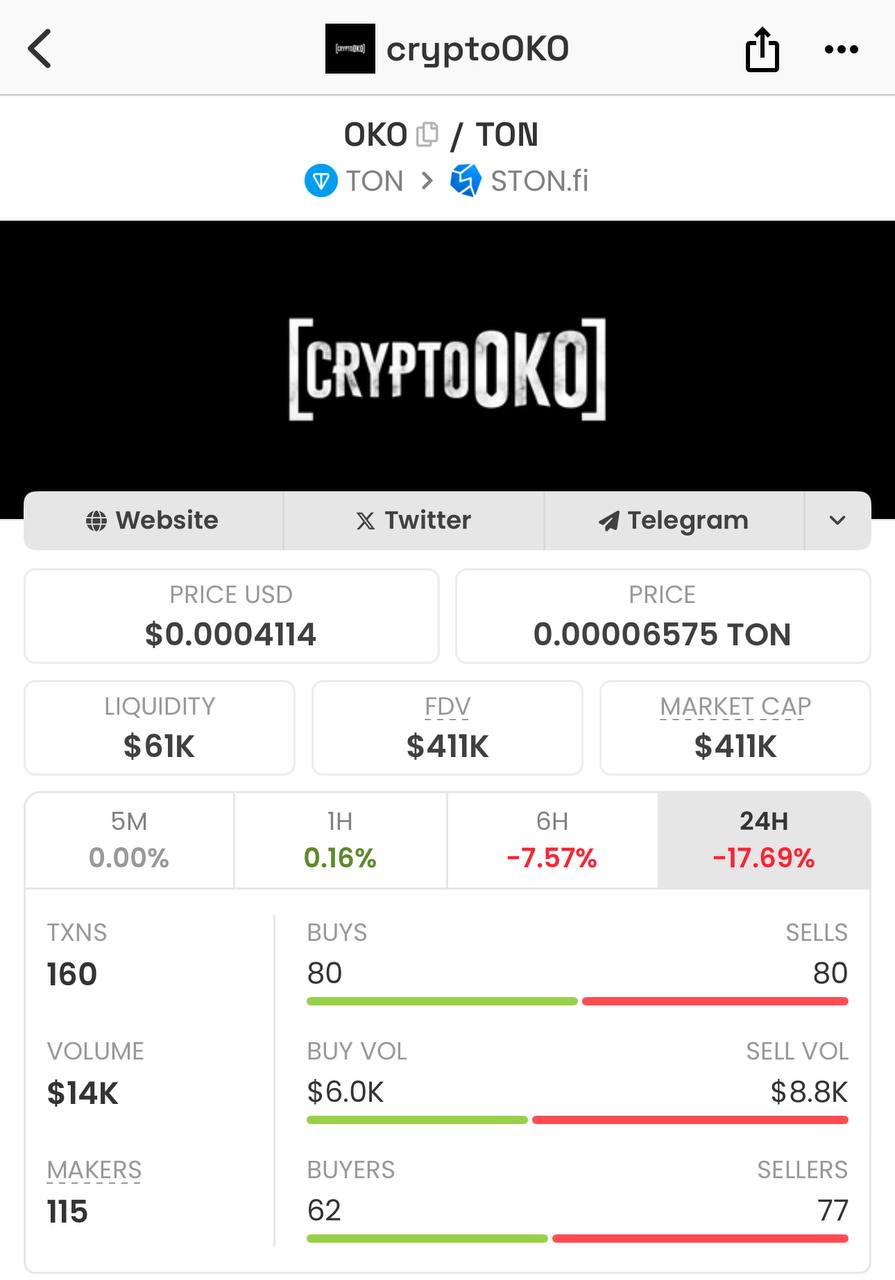Copy OKO token address icon

427,134
